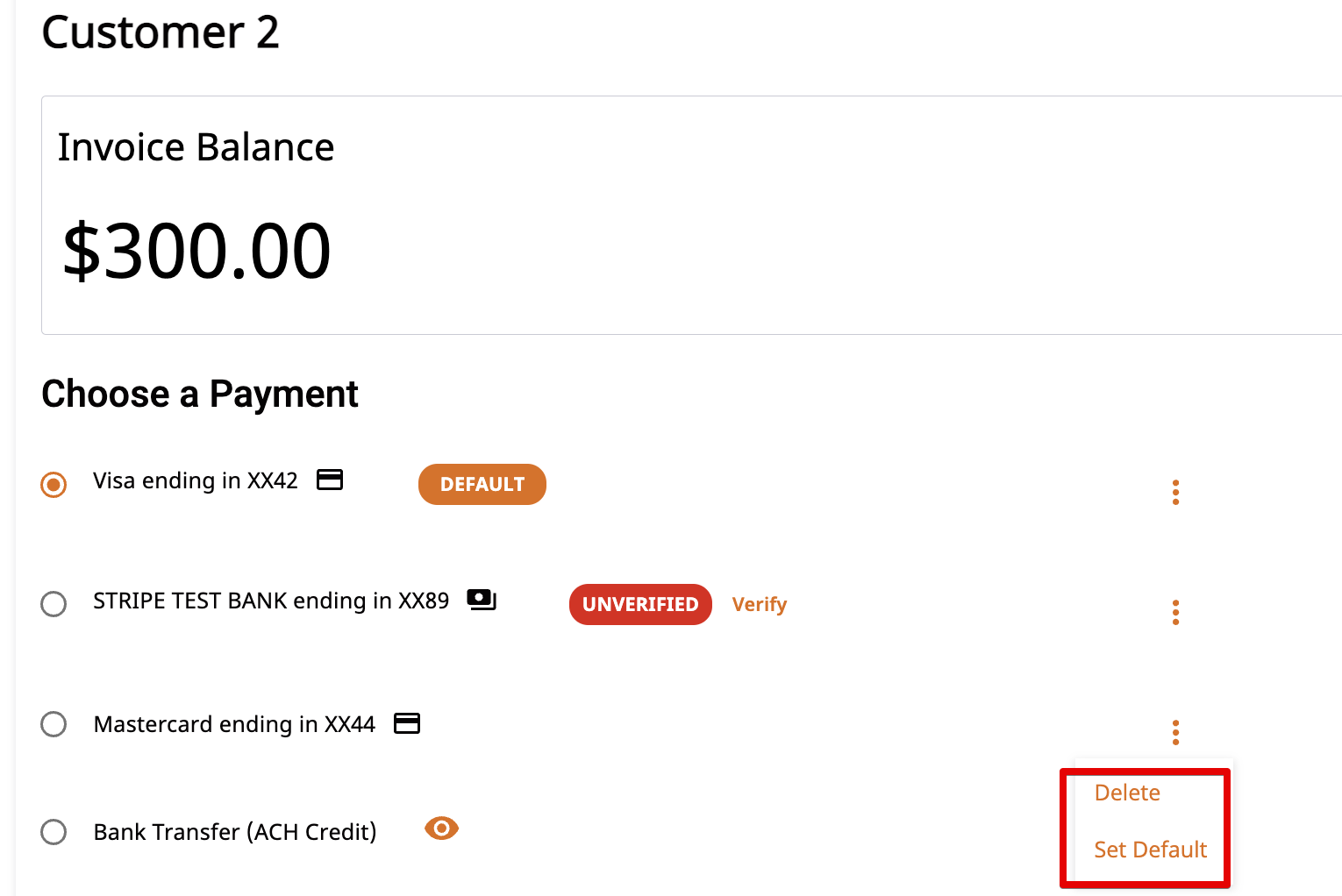Viewport: 1342px width, 896px height.
Task: Click the credit card icon beside Visa XX42
Action: pyautogui.click(x=330, y=480)
